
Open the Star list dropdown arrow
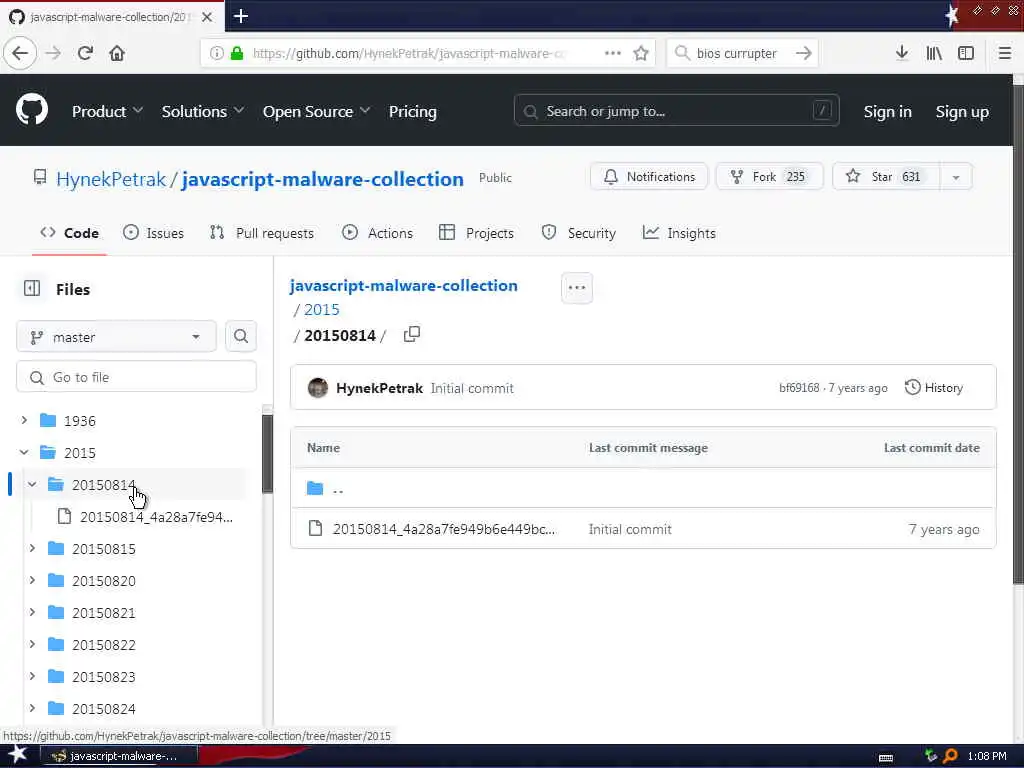click(x=955, y=177)
